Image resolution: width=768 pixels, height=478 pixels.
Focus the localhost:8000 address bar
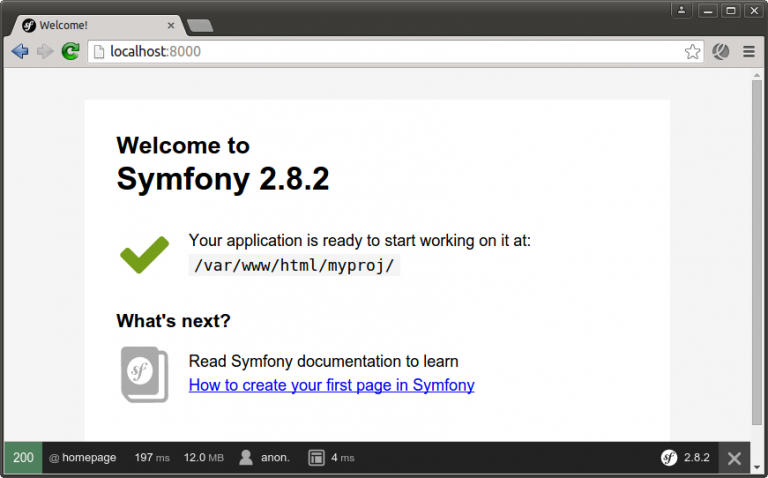coord(380,51)
